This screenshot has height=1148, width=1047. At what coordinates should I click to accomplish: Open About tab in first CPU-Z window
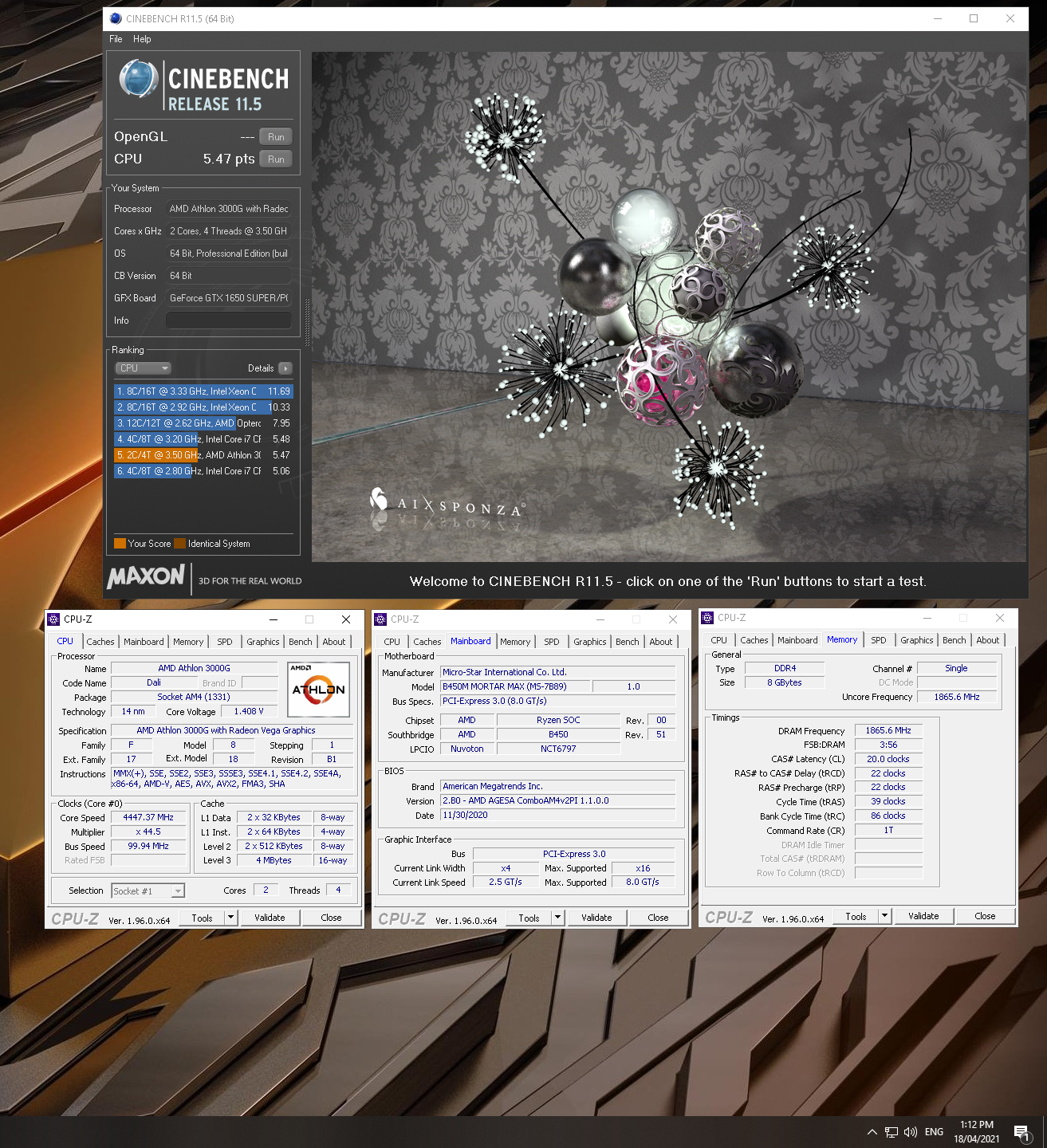pos(334,642)
